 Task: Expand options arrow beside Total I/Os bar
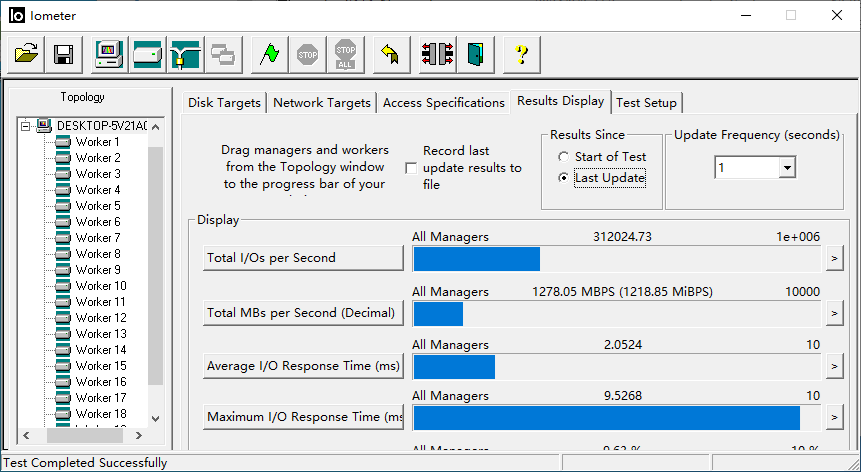[x=834, y=258]
